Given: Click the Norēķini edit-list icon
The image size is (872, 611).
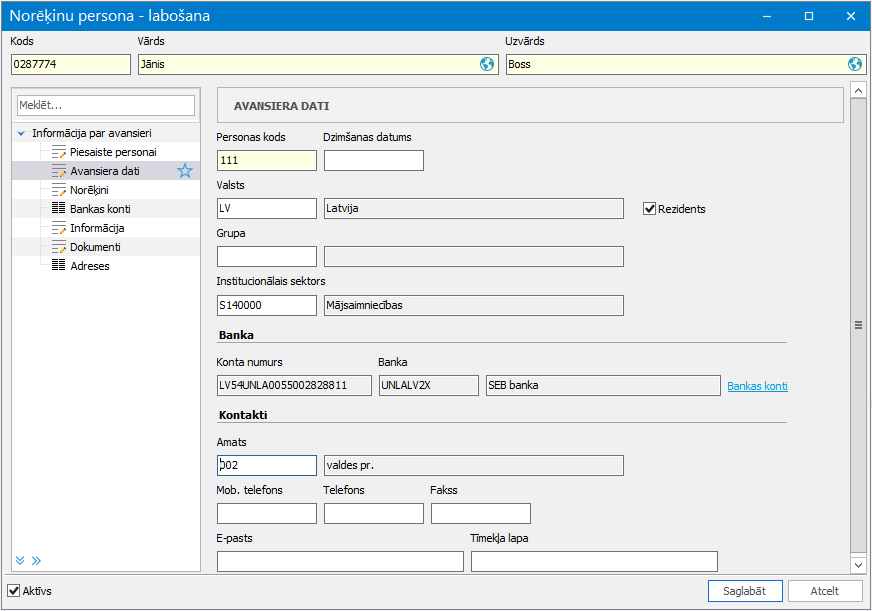Looking at the screenshot, I should [x=58, y=190].
